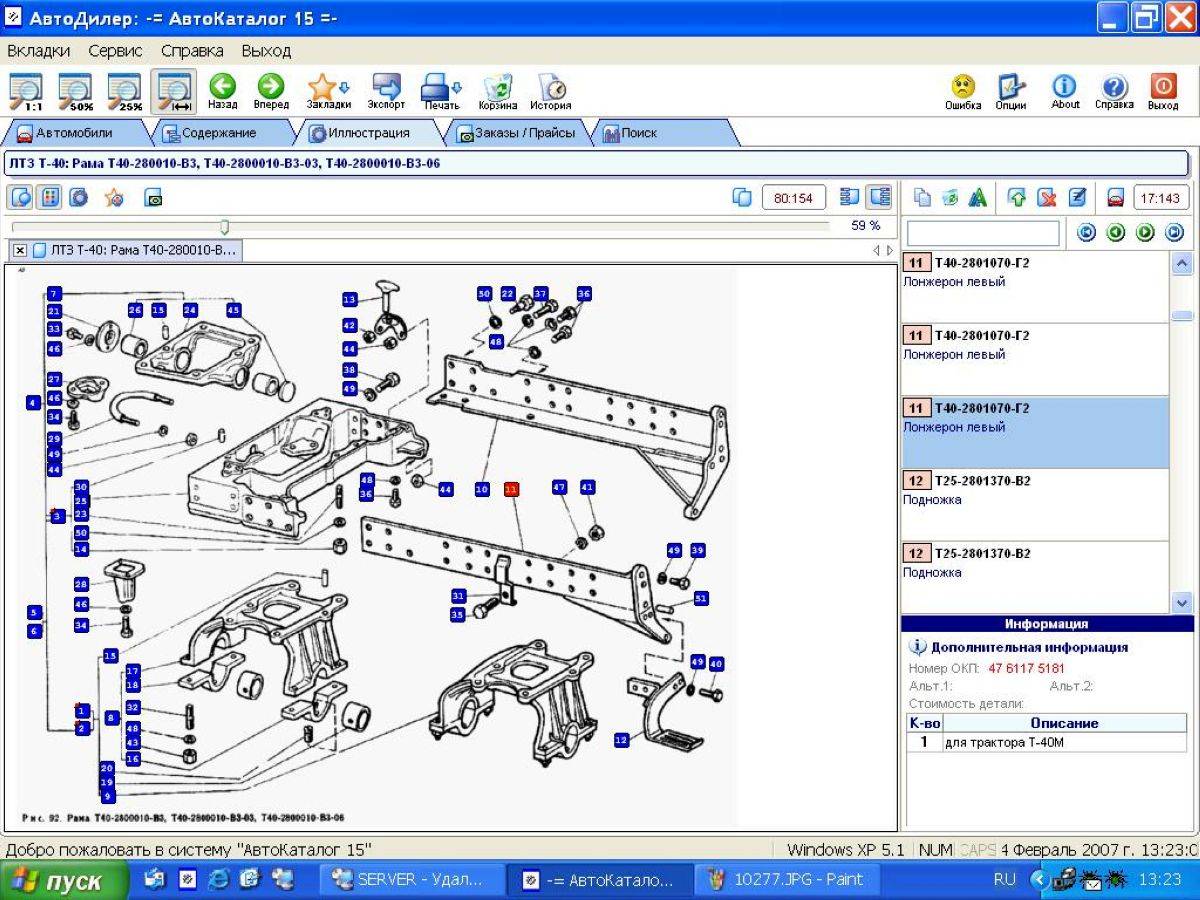Switch to the Иллюстрация tab
Screen dimensions: 1200x900
(x=368, y=132)
